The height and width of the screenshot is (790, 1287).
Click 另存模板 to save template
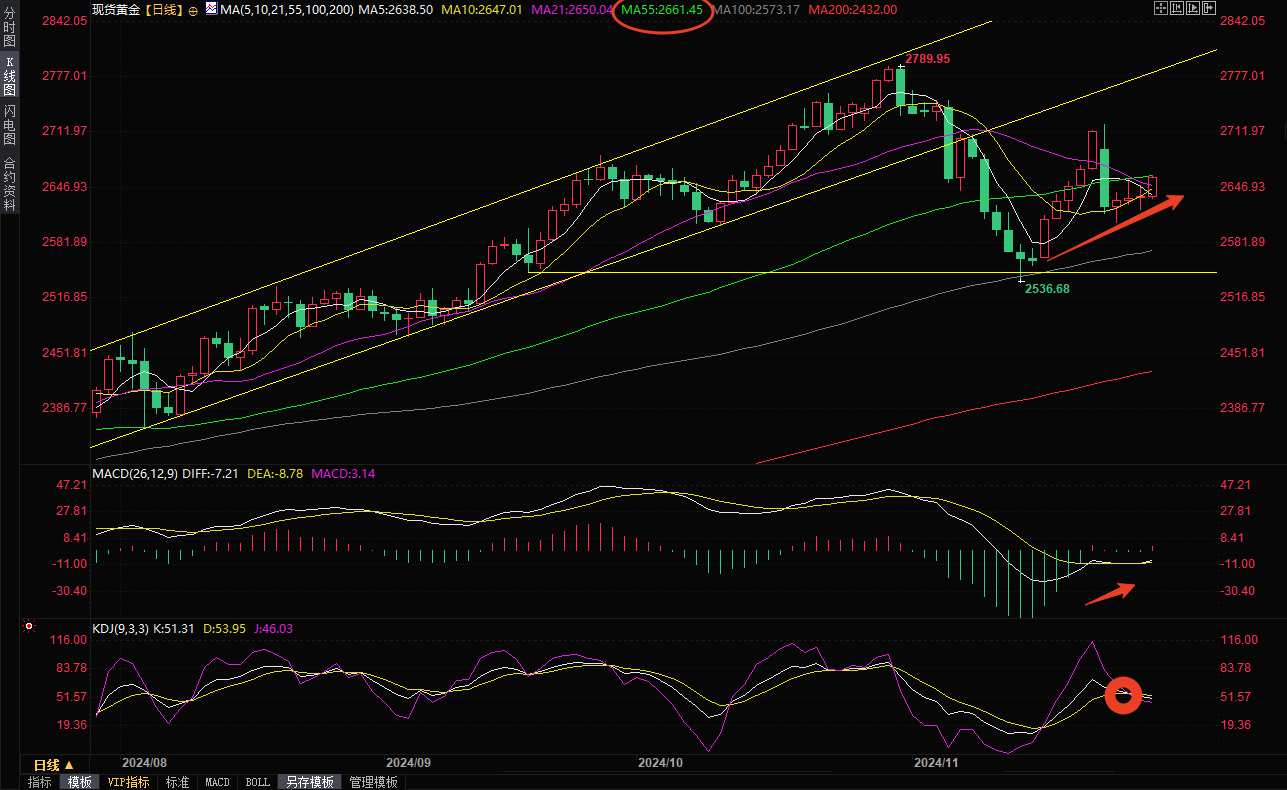(308, 782)
